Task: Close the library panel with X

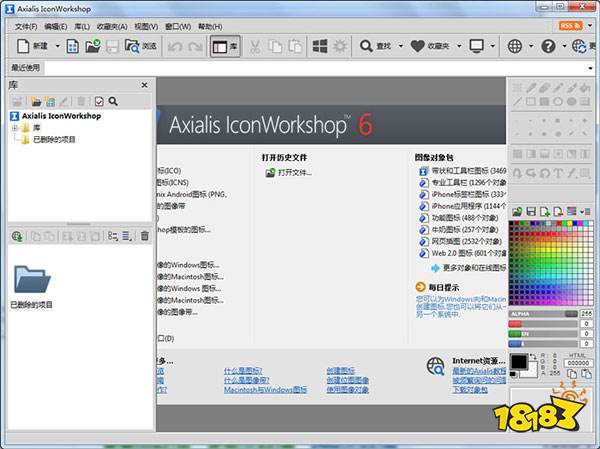Action: 144,85
